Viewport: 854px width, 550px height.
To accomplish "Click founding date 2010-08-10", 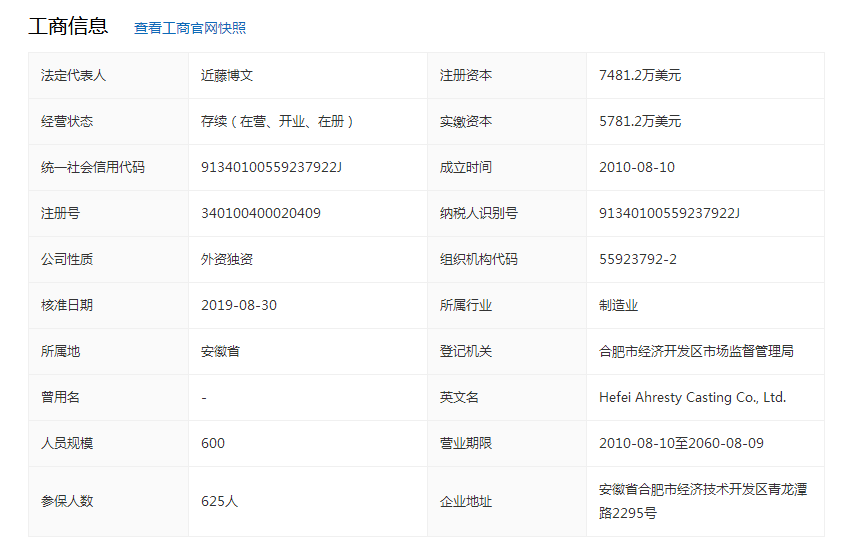I will point(637,167).
